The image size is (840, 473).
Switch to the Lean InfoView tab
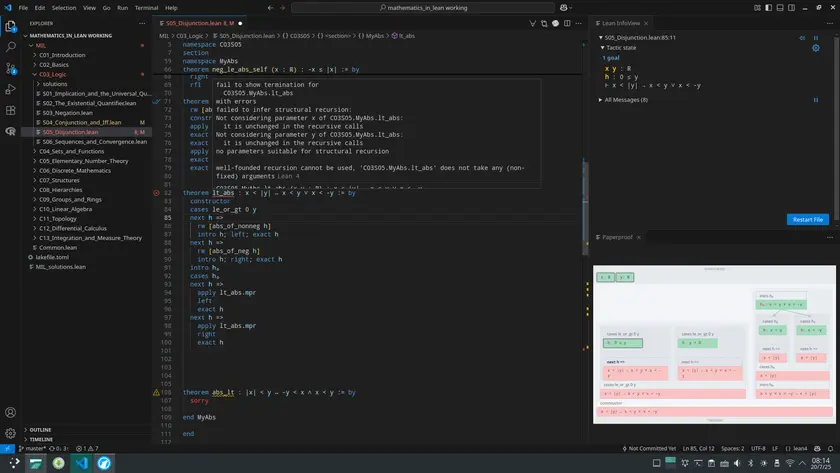622,21
